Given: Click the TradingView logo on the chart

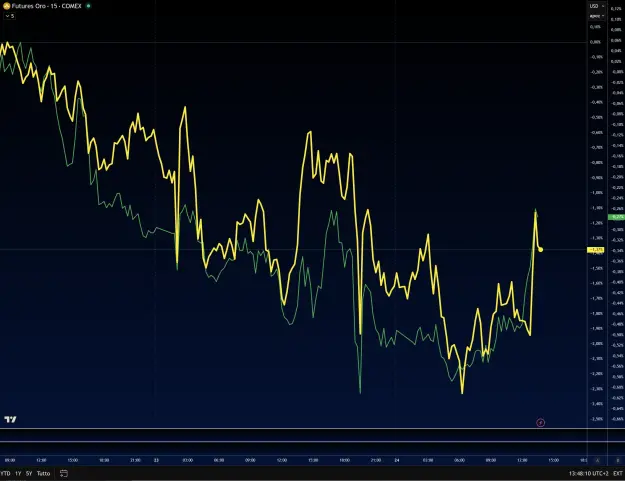Looking at the screenshot, I should click(10, 419).
